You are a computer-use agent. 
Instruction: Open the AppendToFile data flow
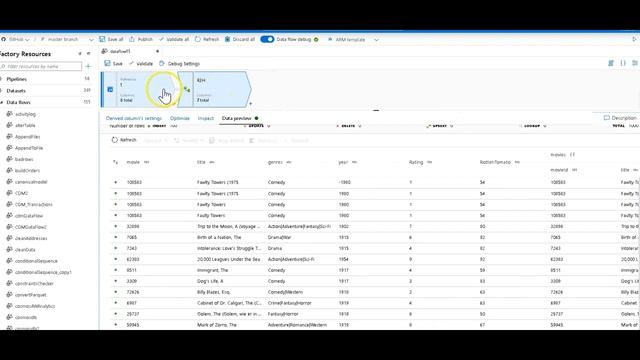29,148
